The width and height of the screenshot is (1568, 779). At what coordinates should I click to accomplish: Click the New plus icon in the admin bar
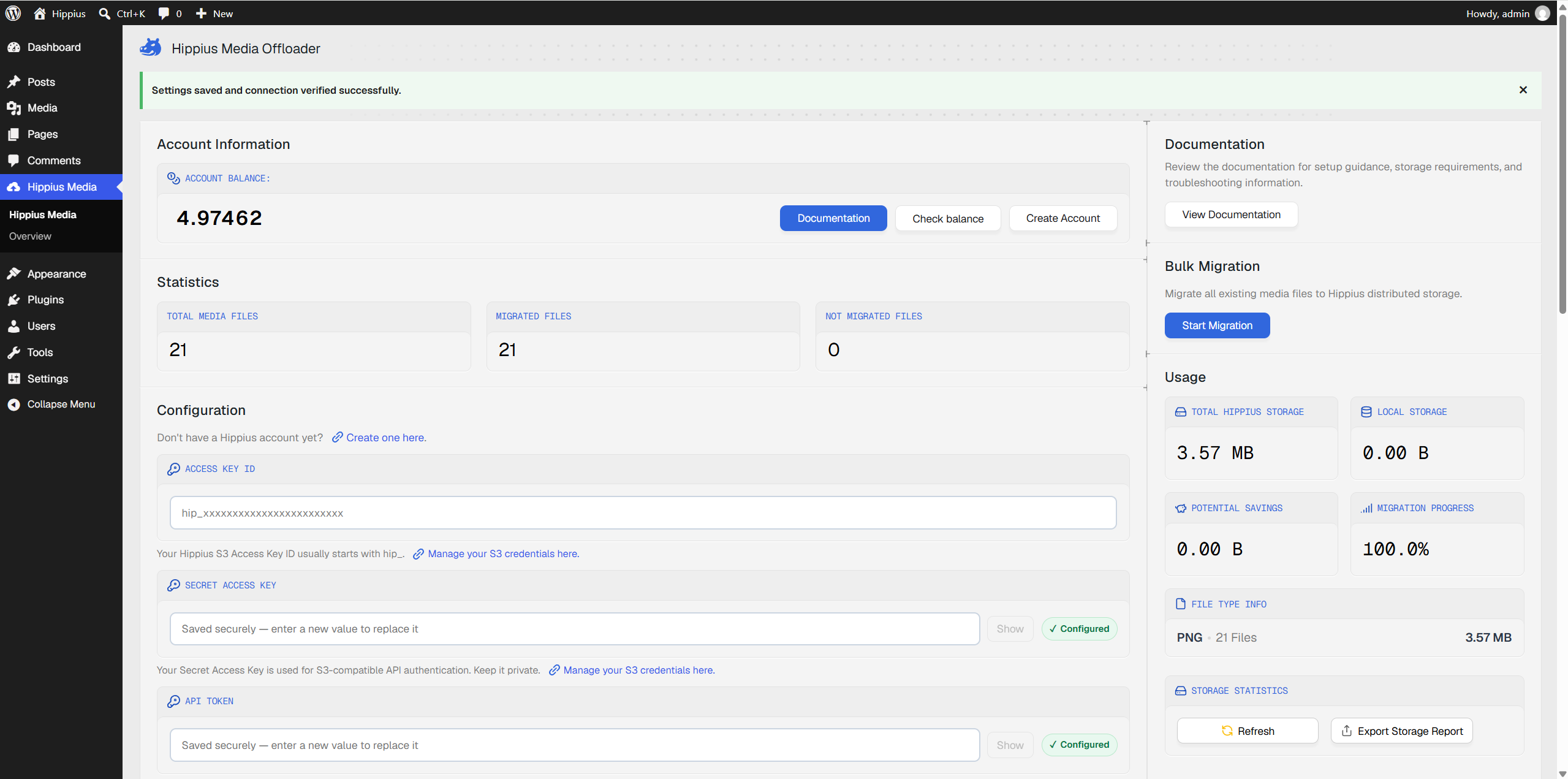point(201,13)
